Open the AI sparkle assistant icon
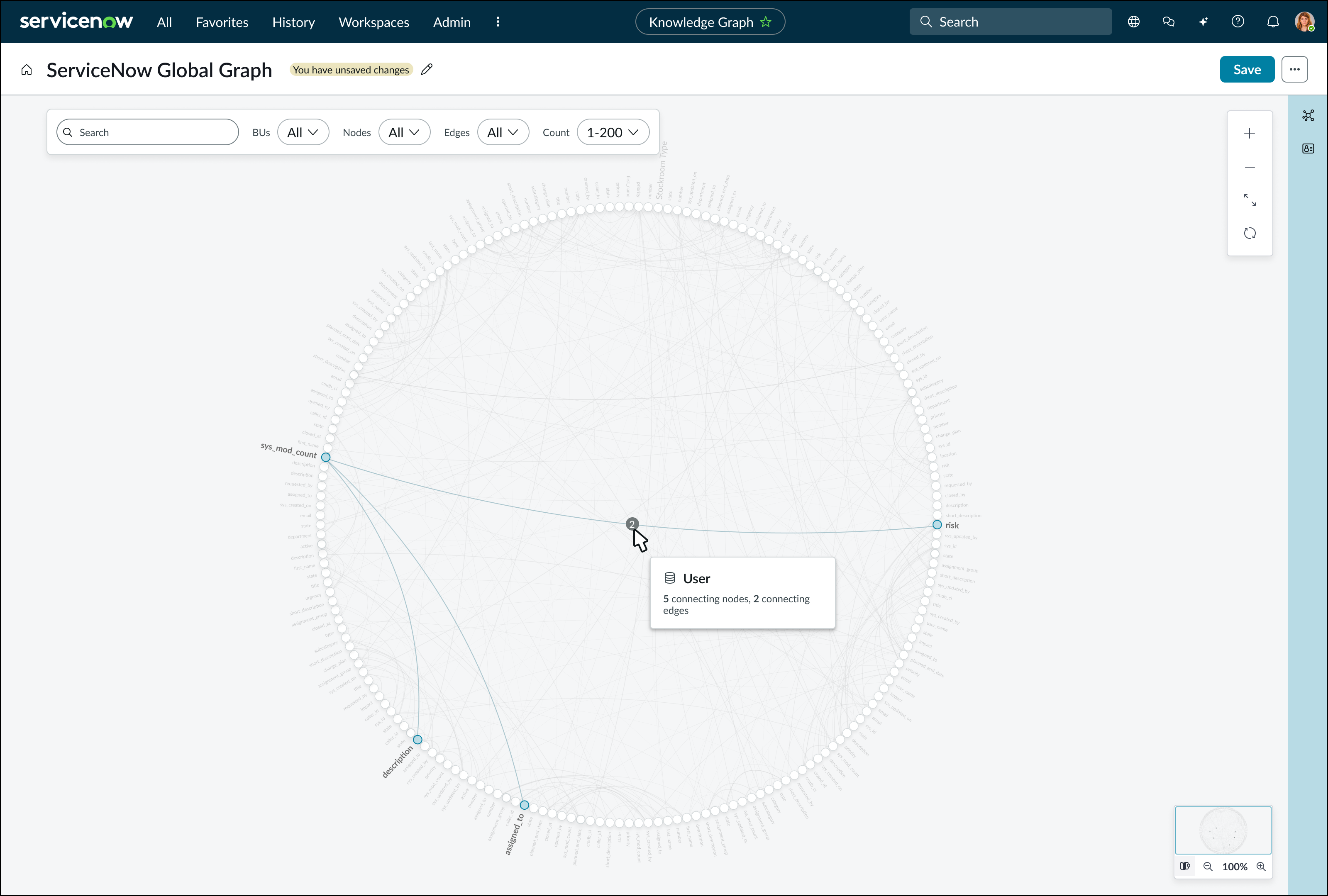The width and height of the screenshot is (1328, 896). (1203, 22)
